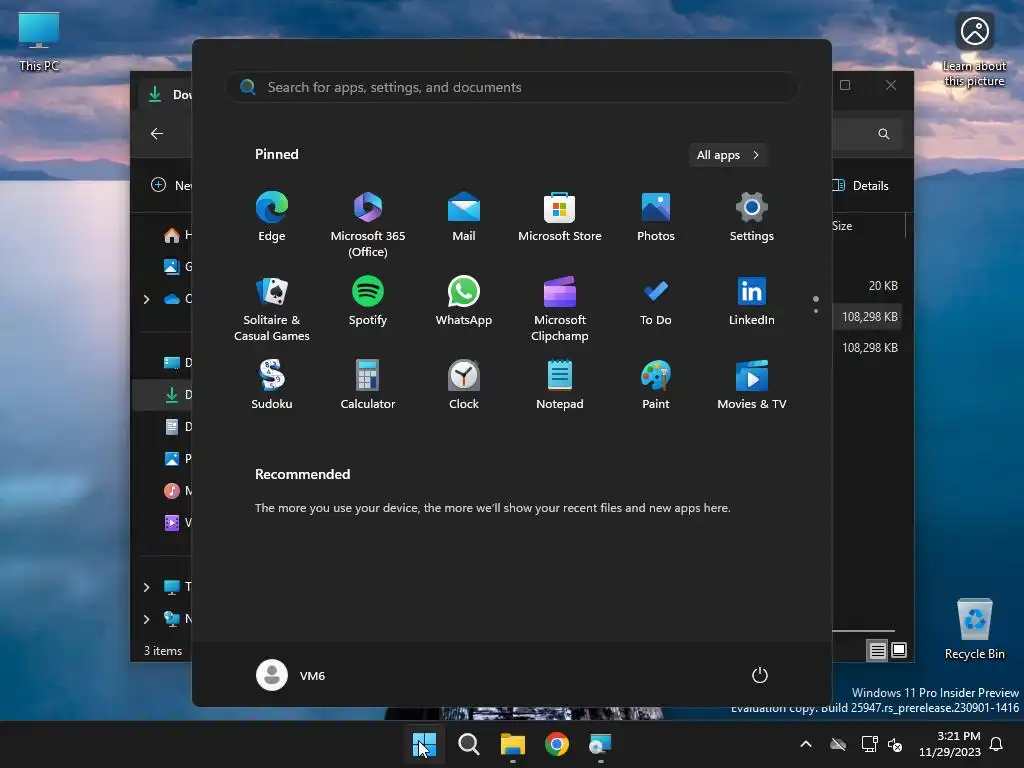
Task: Open Solitaire & Casual Games
Action: click(272, 309)
